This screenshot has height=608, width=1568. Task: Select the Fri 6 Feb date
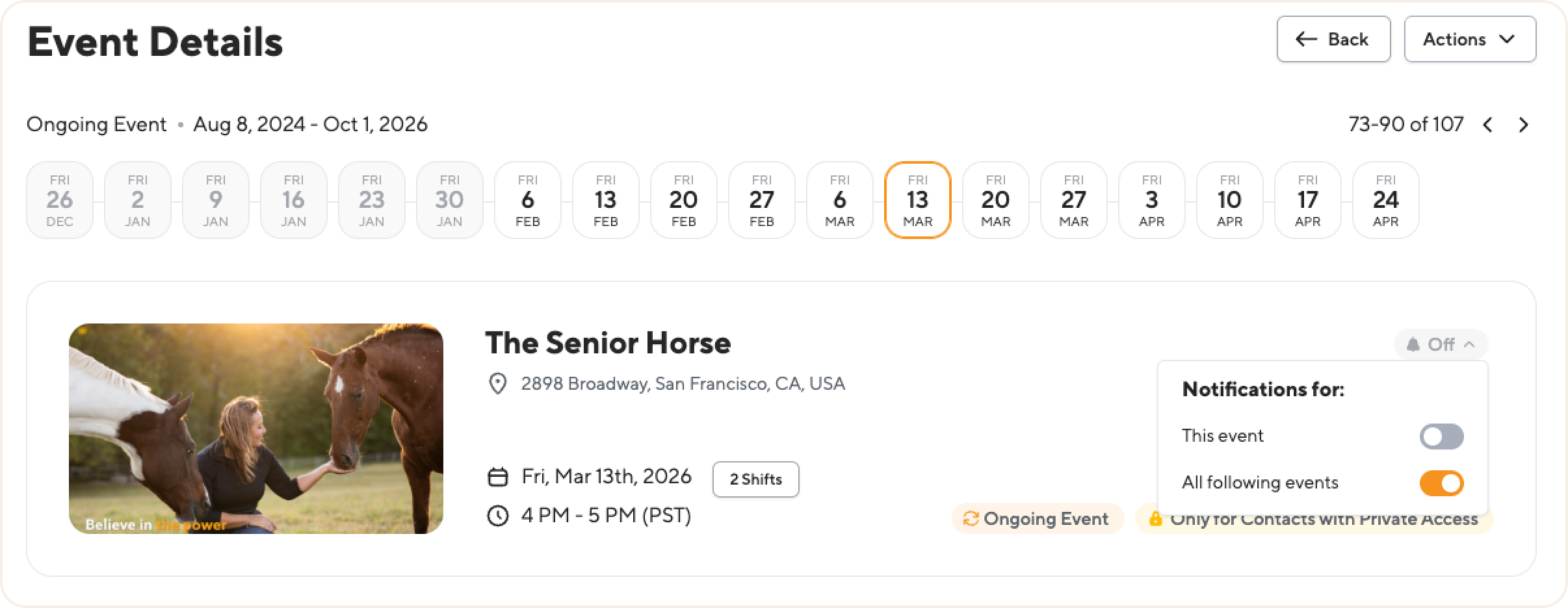(x=527, y=200)
